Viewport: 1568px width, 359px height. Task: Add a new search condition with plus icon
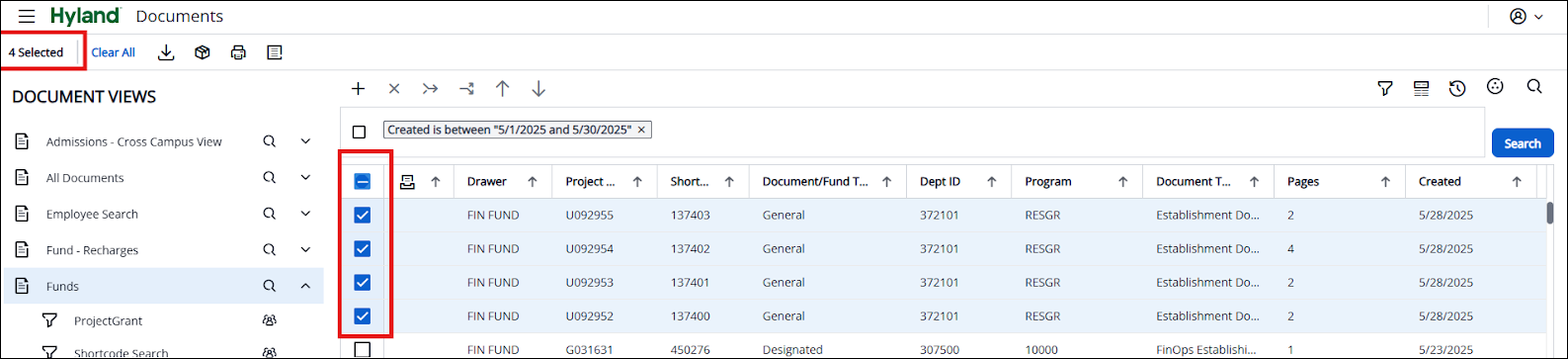358,89
